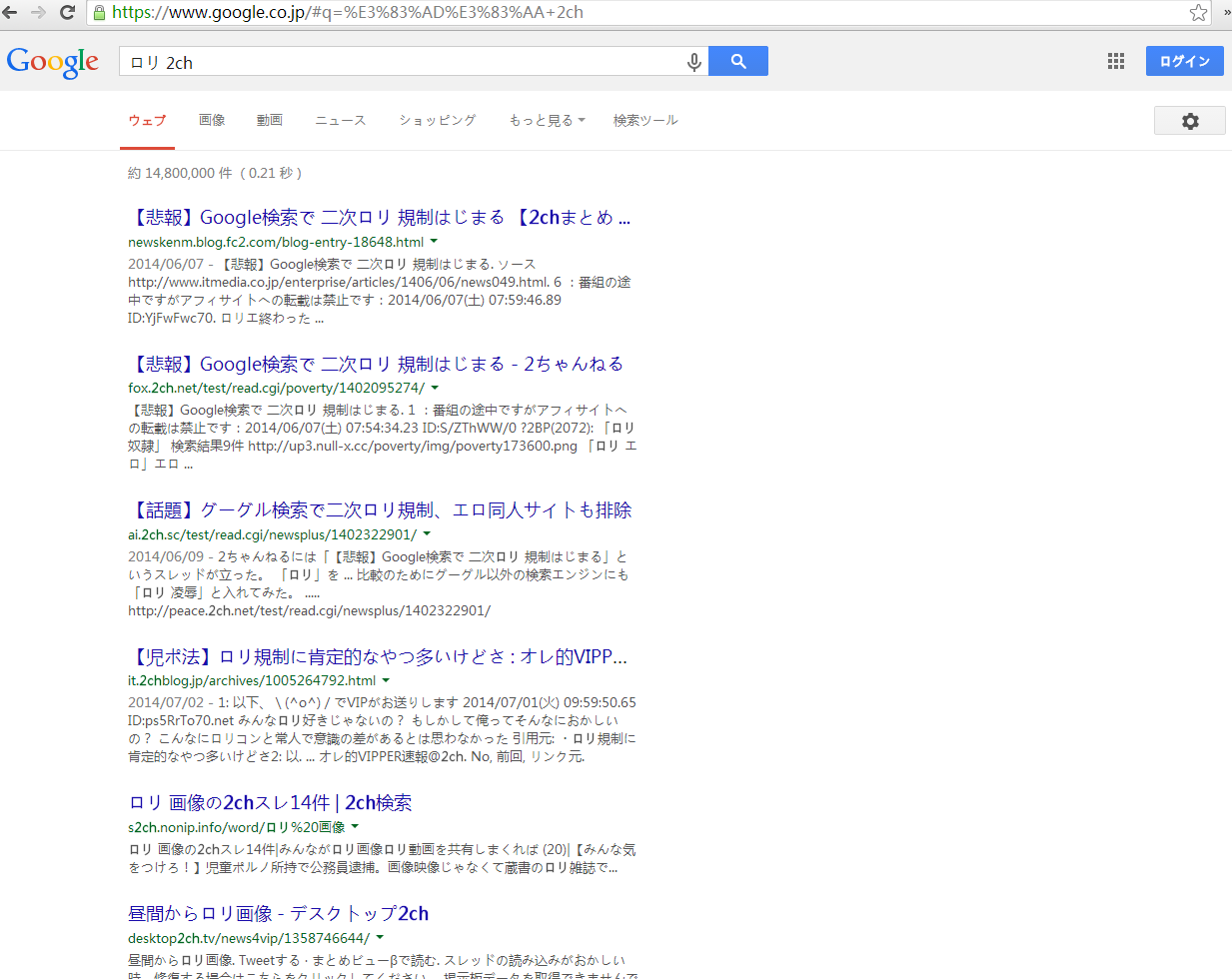1232x979 pixels.
Task: Click the ログイン sign-in button
Action: point(1185,61)
